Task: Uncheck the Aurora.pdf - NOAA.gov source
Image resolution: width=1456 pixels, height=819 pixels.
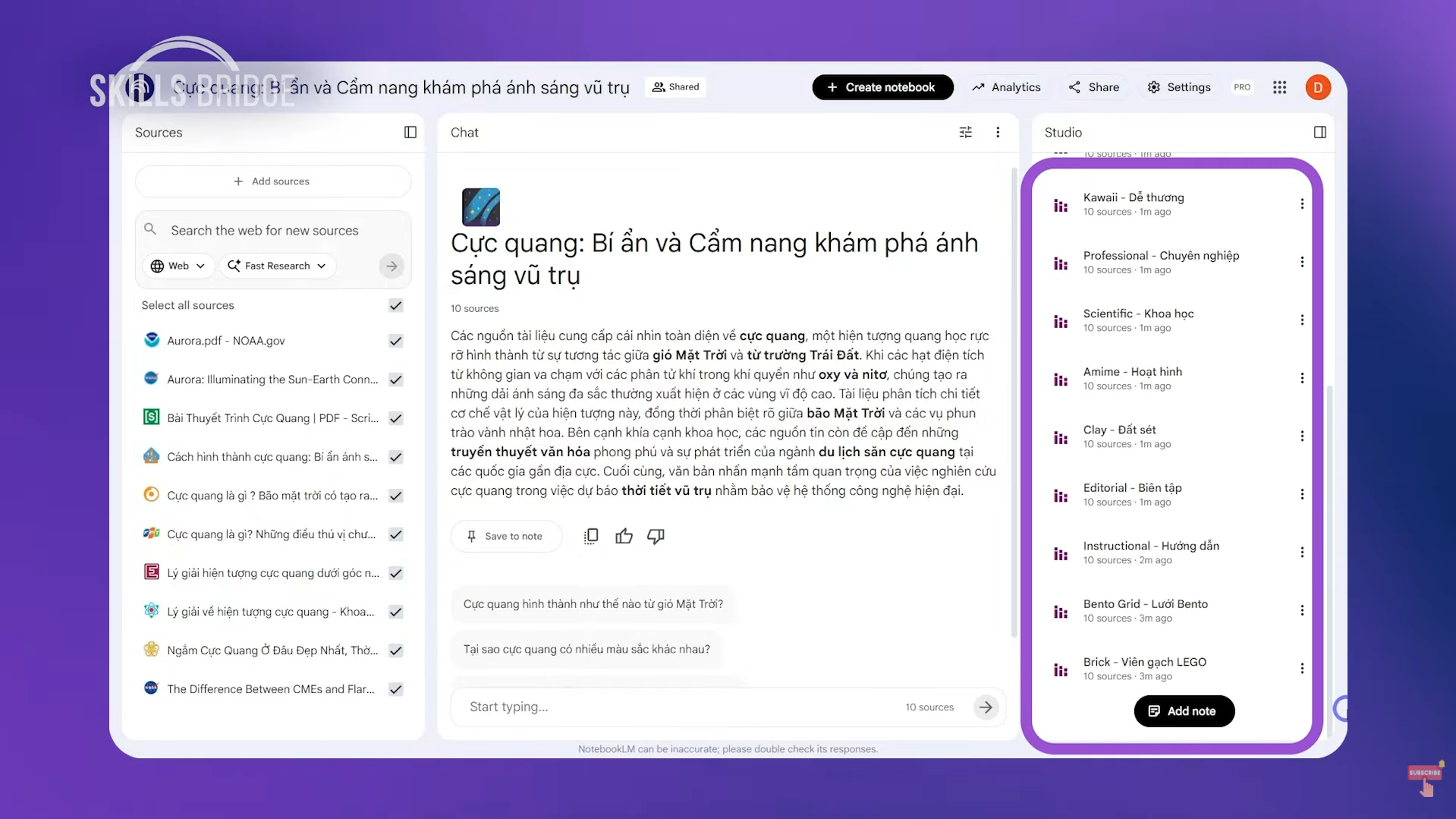Action: (x=395, y=341)
